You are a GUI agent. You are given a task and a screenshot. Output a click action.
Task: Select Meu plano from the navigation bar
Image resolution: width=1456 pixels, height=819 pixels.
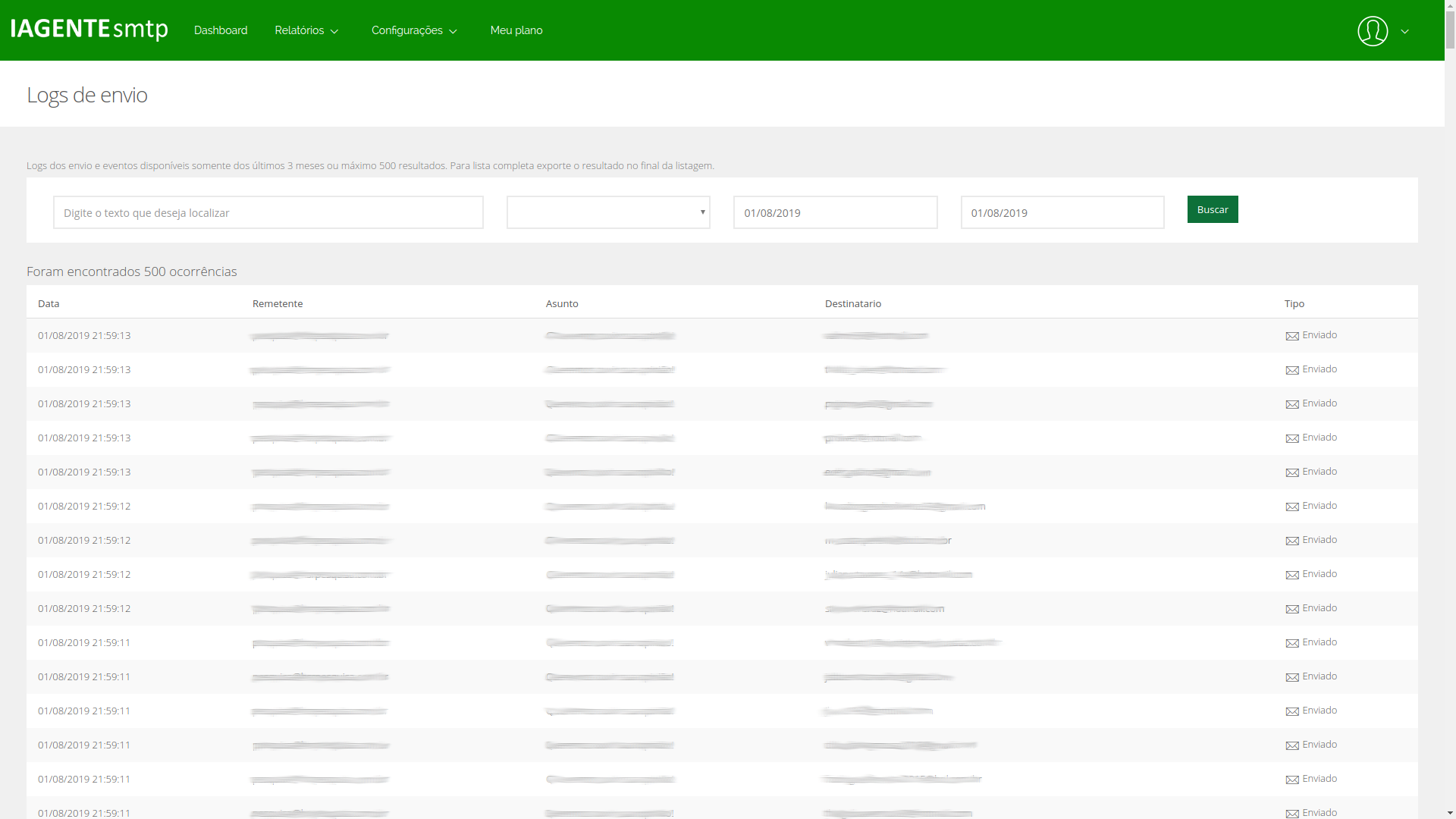(x=516, y=30)
